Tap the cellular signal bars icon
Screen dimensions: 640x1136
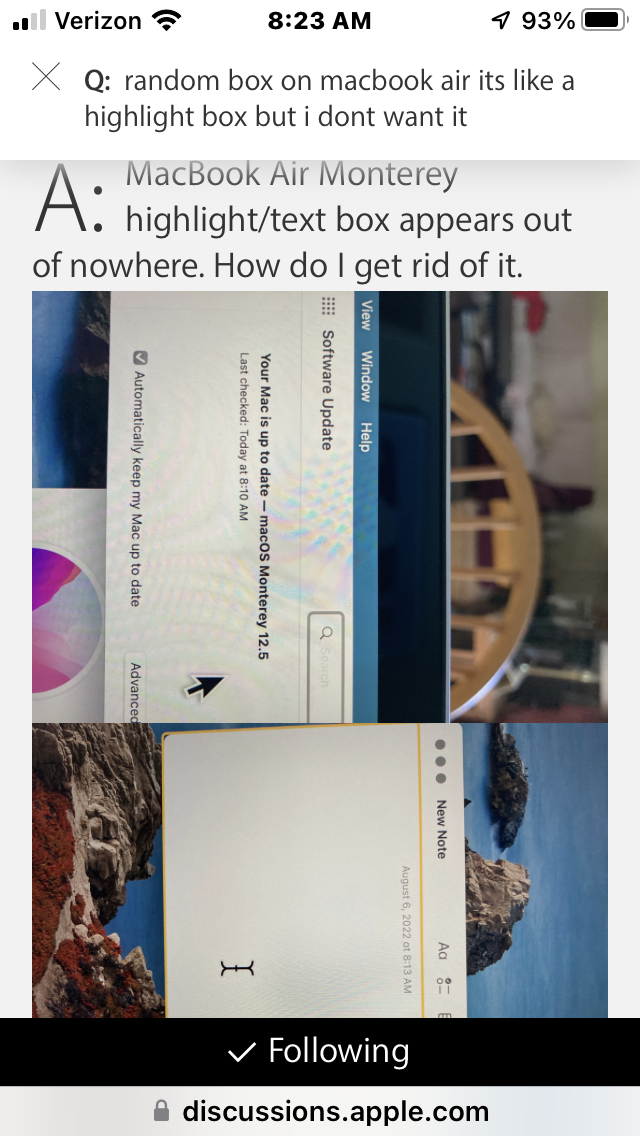30,22
